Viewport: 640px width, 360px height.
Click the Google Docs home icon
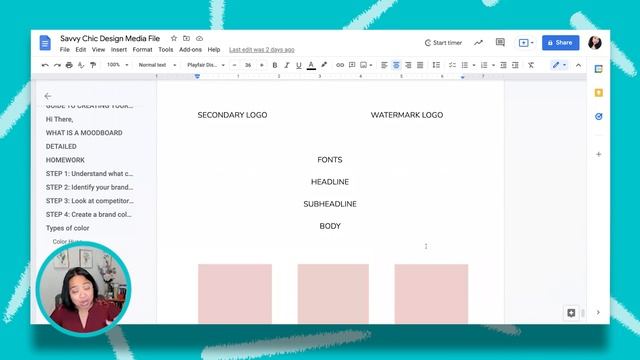[45, 43]
